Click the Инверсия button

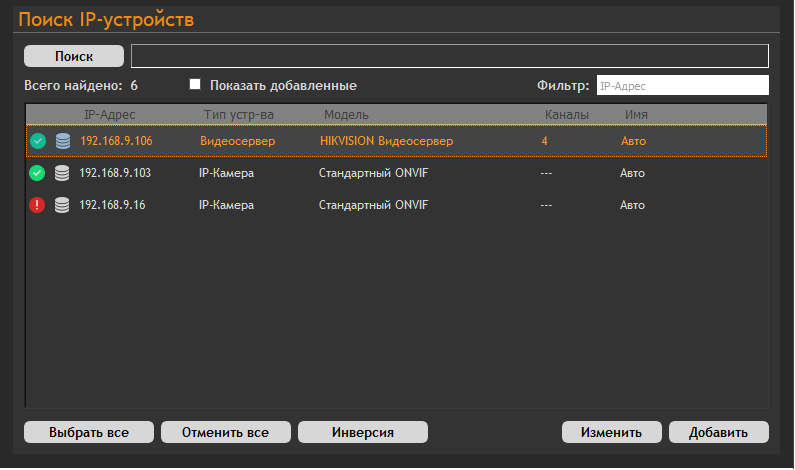363,432
